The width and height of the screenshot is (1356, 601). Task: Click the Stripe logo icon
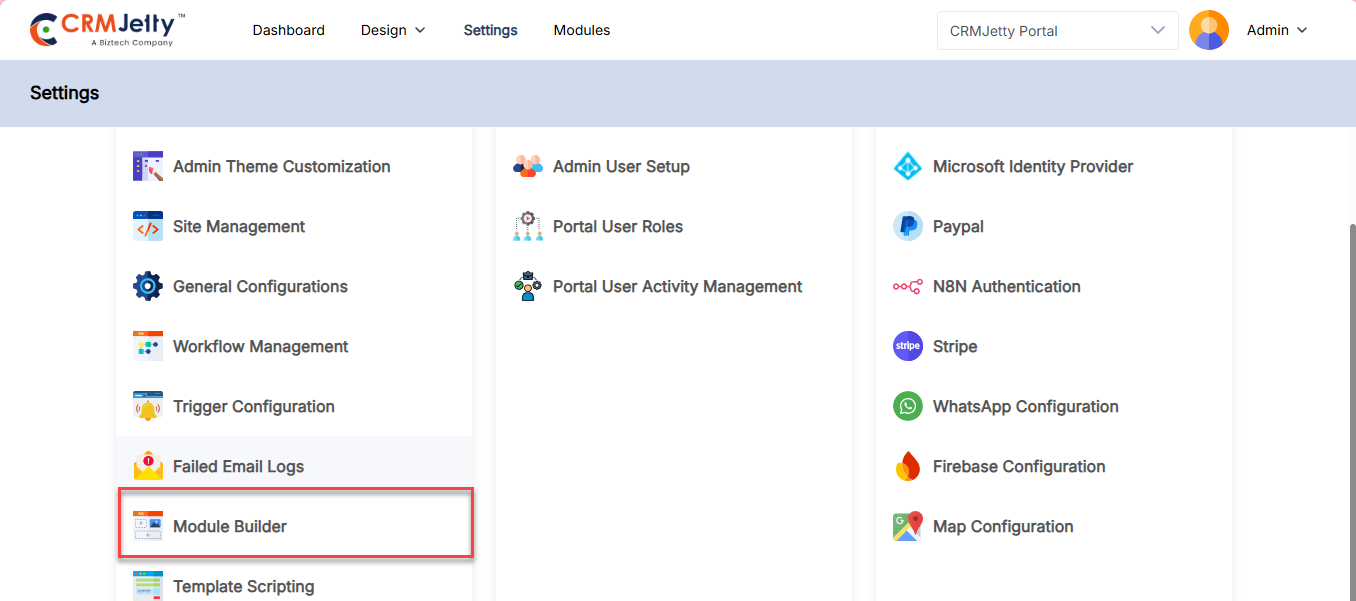[x=907, y=347]
